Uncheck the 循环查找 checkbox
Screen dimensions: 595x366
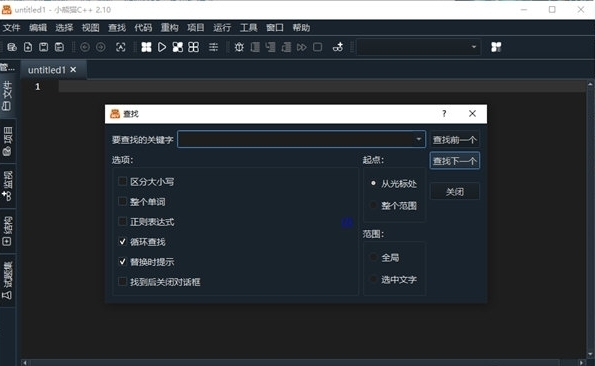[x=122, y=242]
